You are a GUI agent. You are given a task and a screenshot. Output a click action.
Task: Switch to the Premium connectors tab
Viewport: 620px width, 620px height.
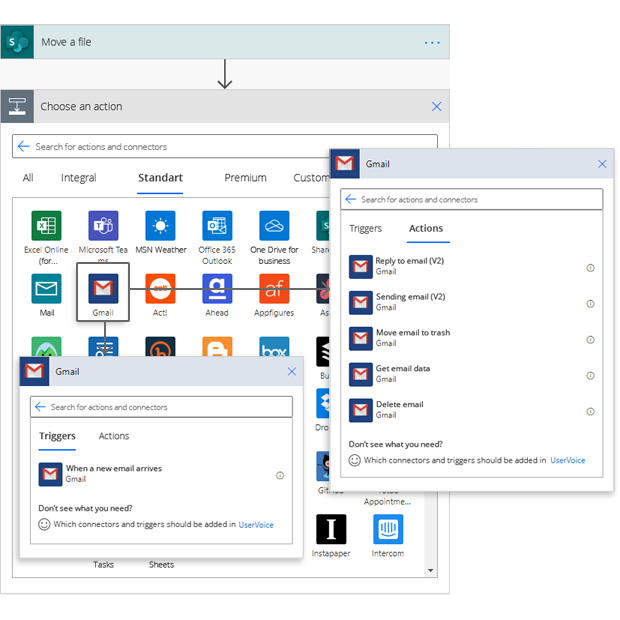click(245, 178)
